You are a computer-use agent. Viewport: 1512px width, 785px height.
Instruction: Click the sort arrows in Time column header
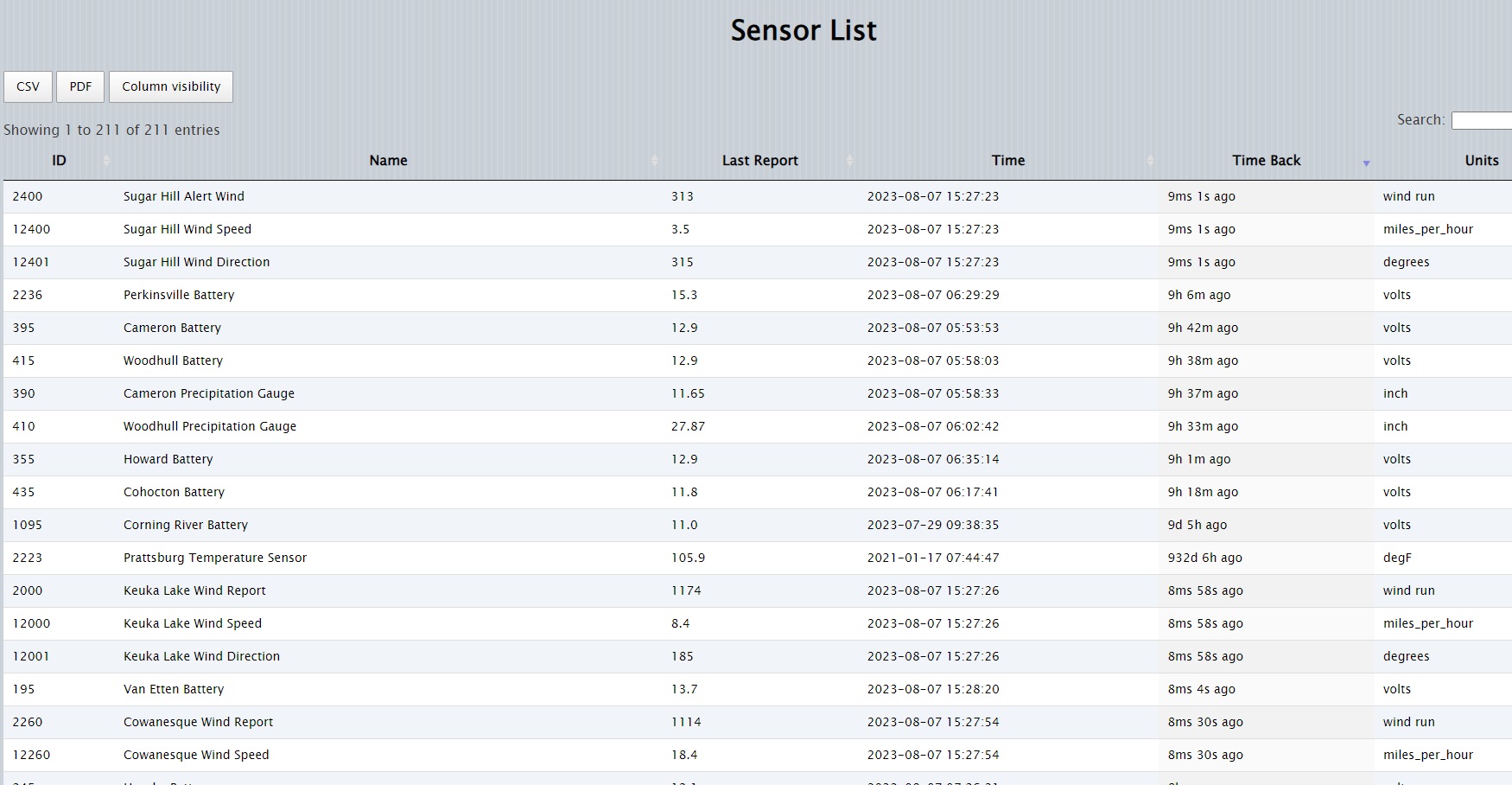(x=1150, y=161)
